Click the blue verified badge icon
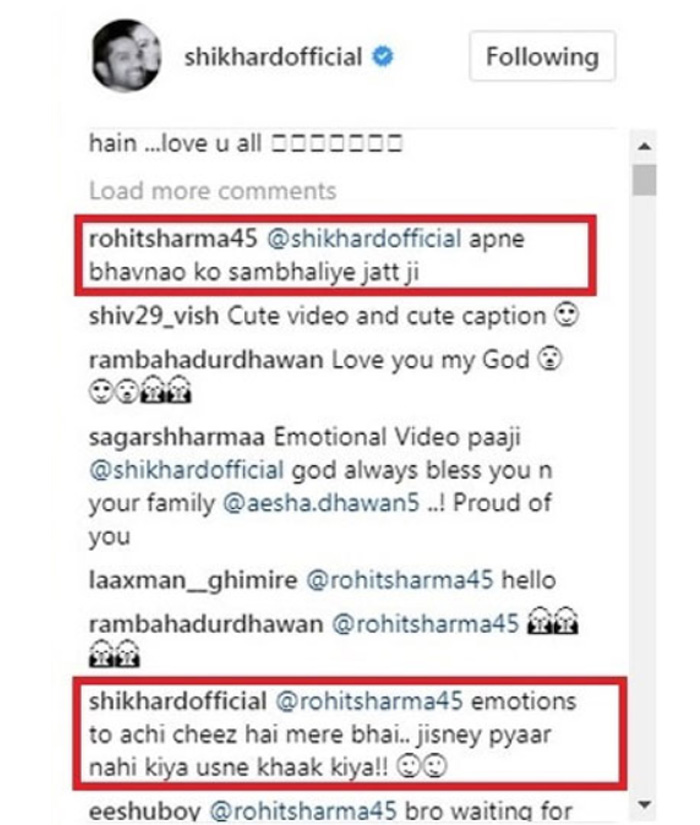Viewport: 700px width, 825px height. [x=383, y=56]
